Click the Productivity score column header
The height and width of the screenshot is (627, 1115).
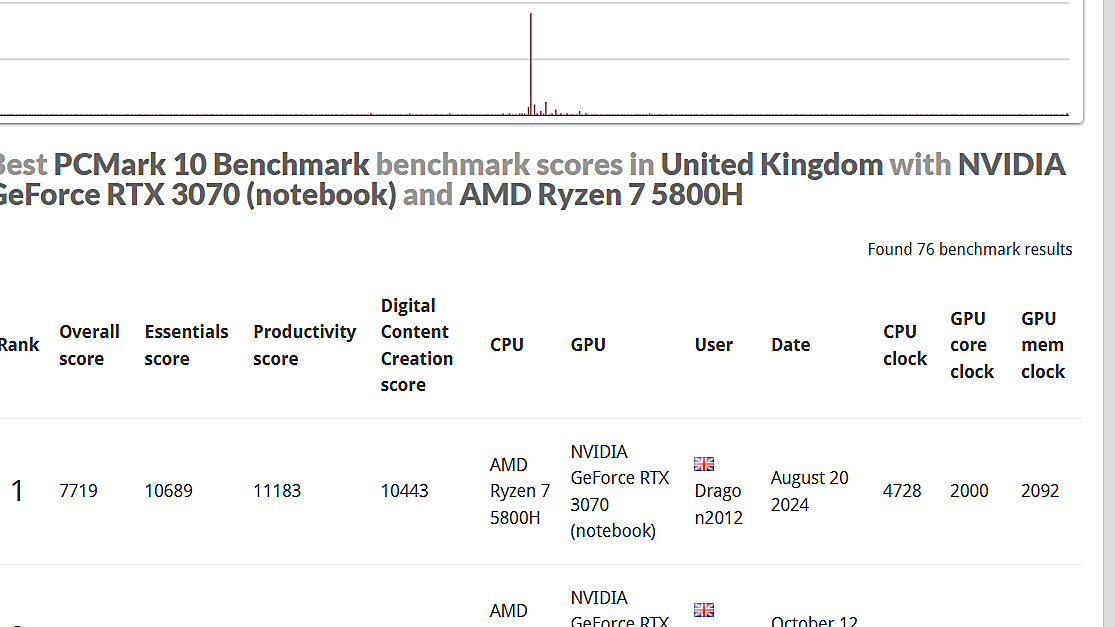click(304, 345)
